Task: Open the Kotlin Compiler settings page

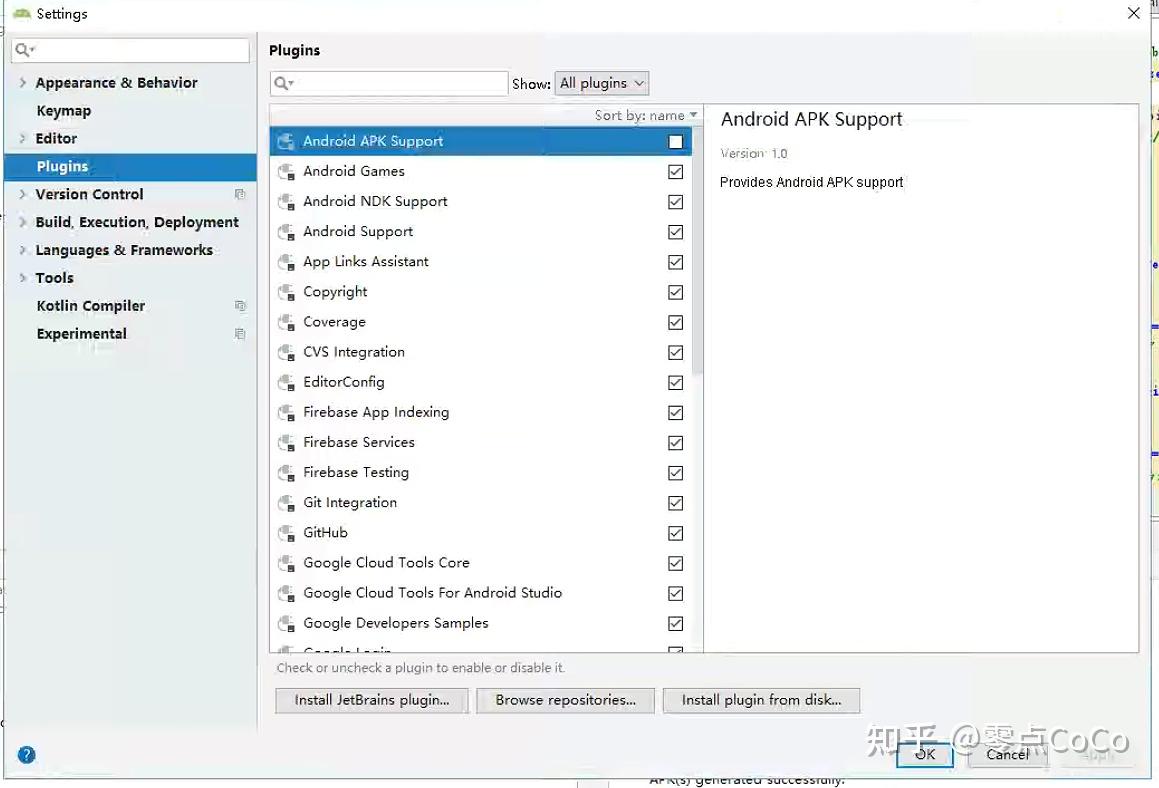Action: 91,306
